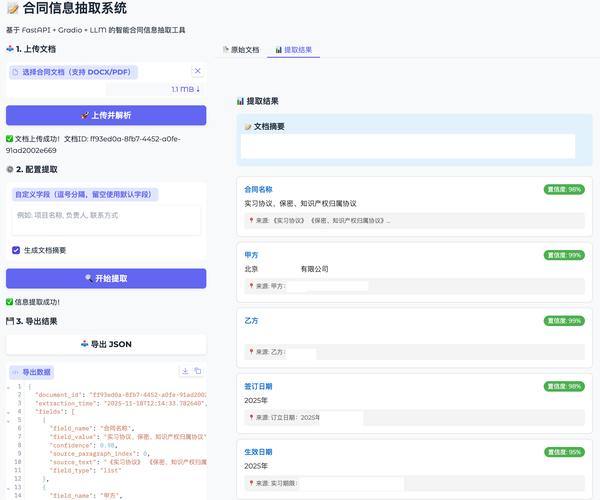Copy the exported JSON code via icon

(x=198, y=371)
